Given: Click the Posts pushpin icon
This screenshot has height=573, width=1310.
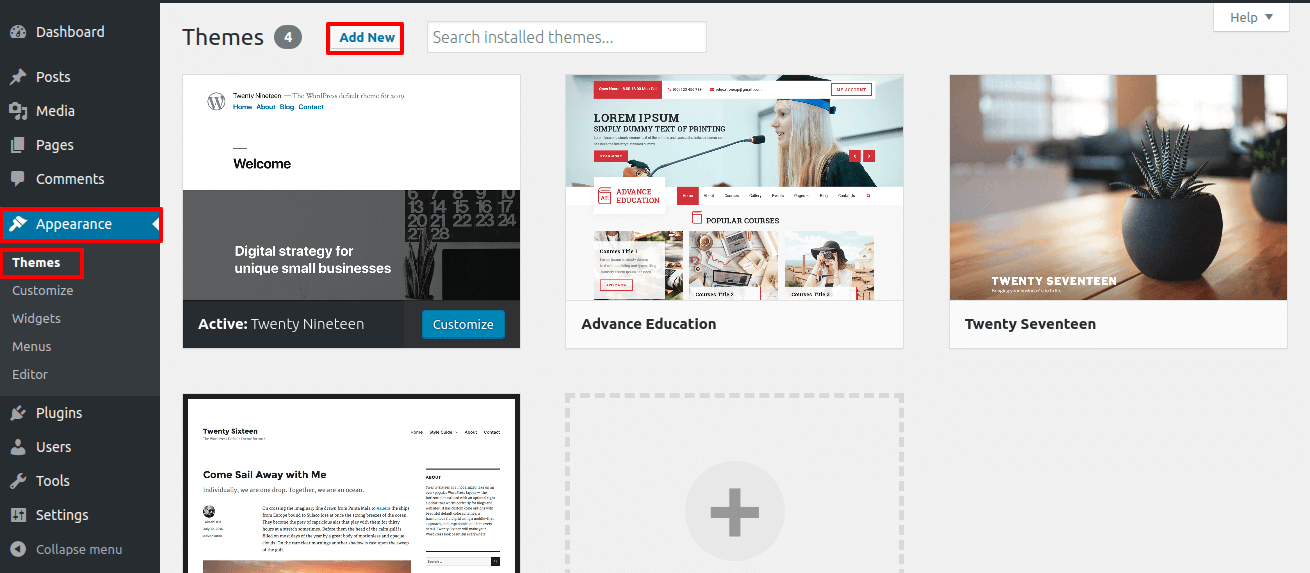Looking at the screenshot, I should click(18, 77).
